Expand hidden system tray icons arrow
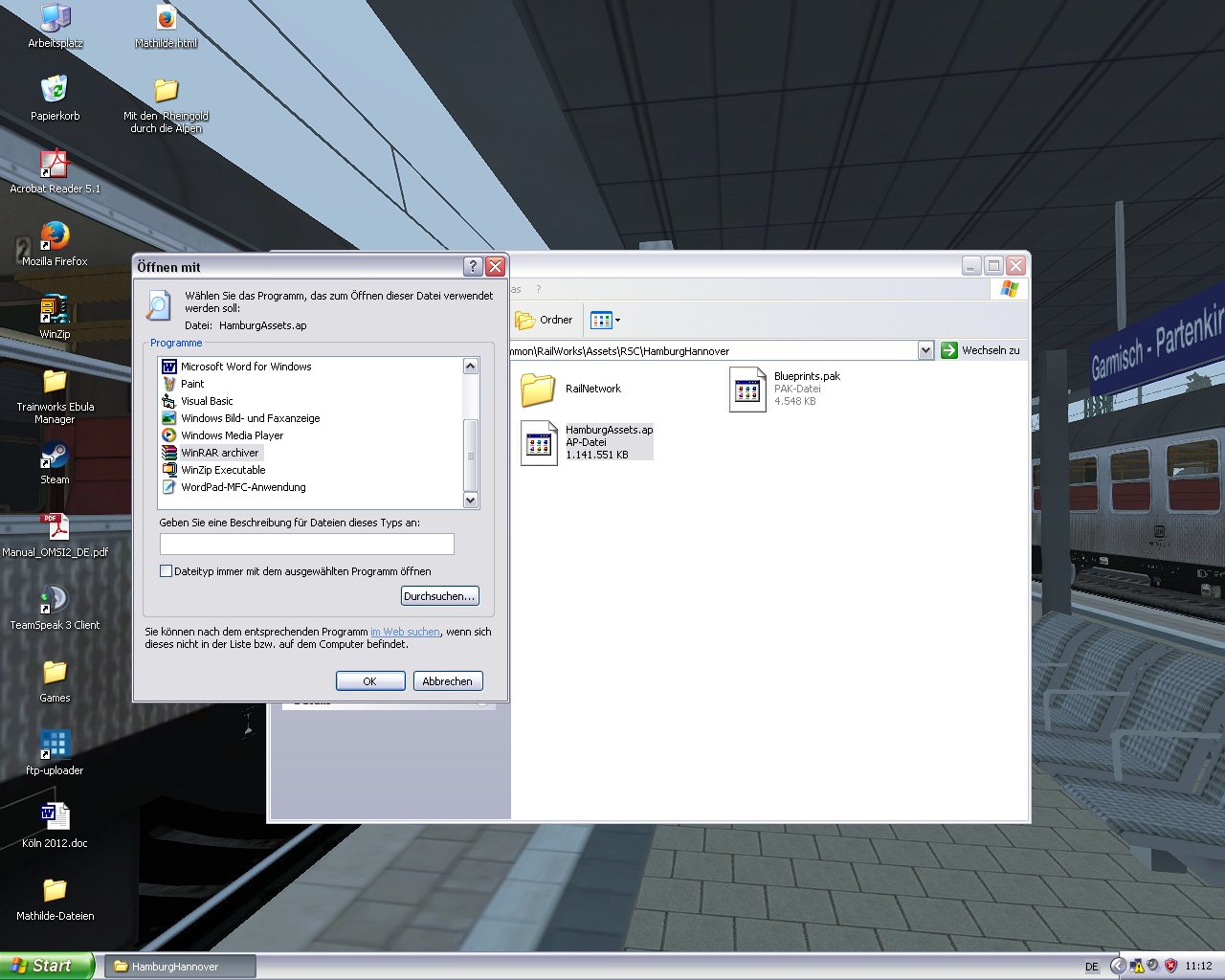This screenshot has width=1225, height=980. (1118, 966)
